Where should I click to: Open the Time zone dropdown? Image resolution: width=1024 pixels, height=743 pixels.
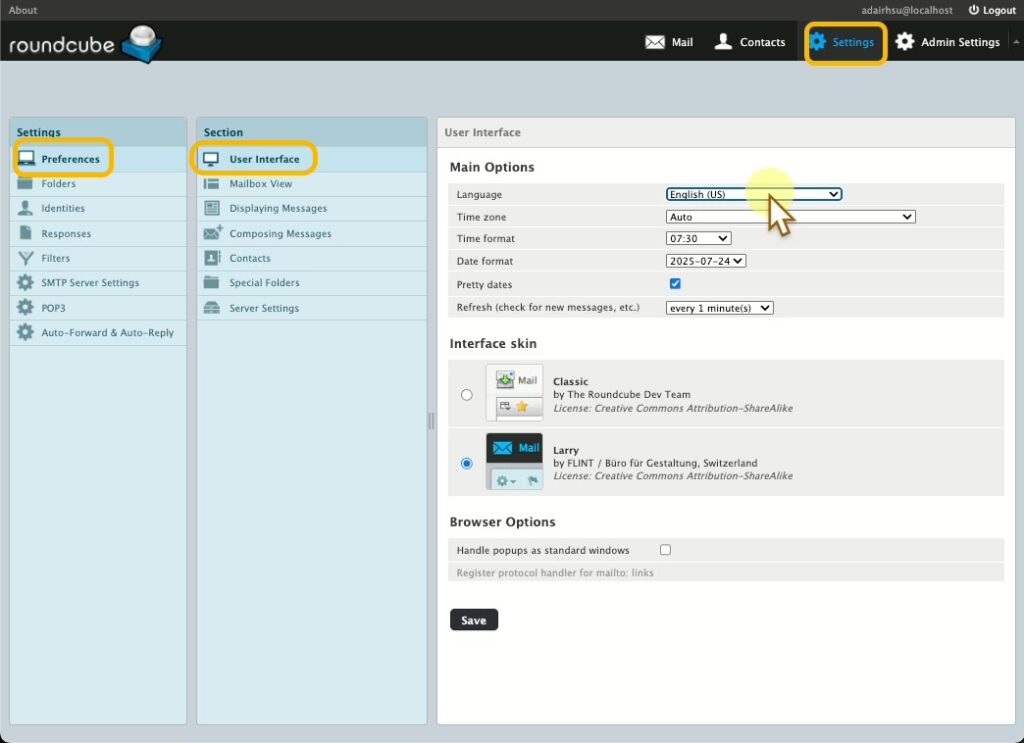[790, 217]
